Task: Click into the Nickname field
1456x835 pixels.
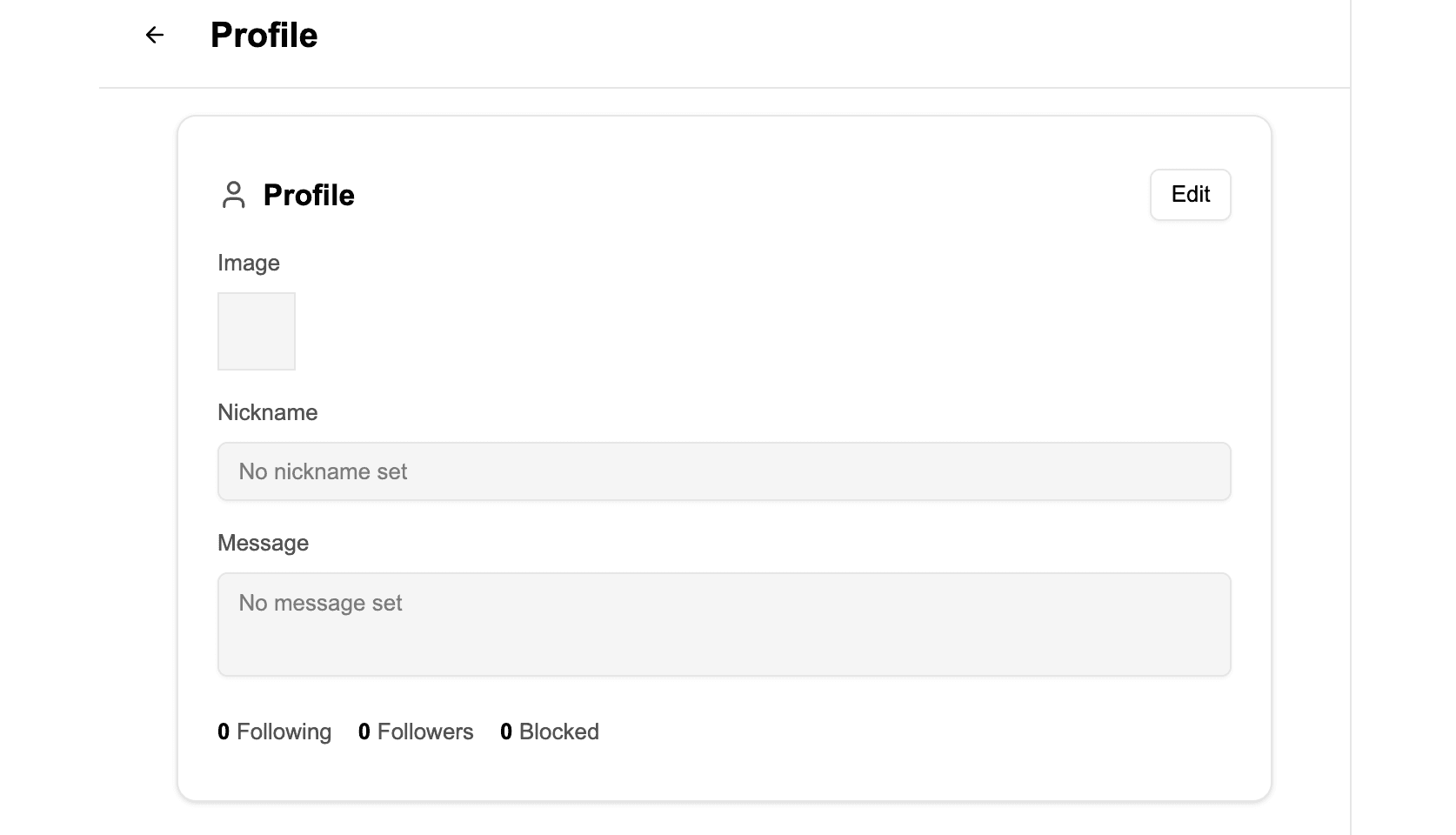Action: [724, 471]
